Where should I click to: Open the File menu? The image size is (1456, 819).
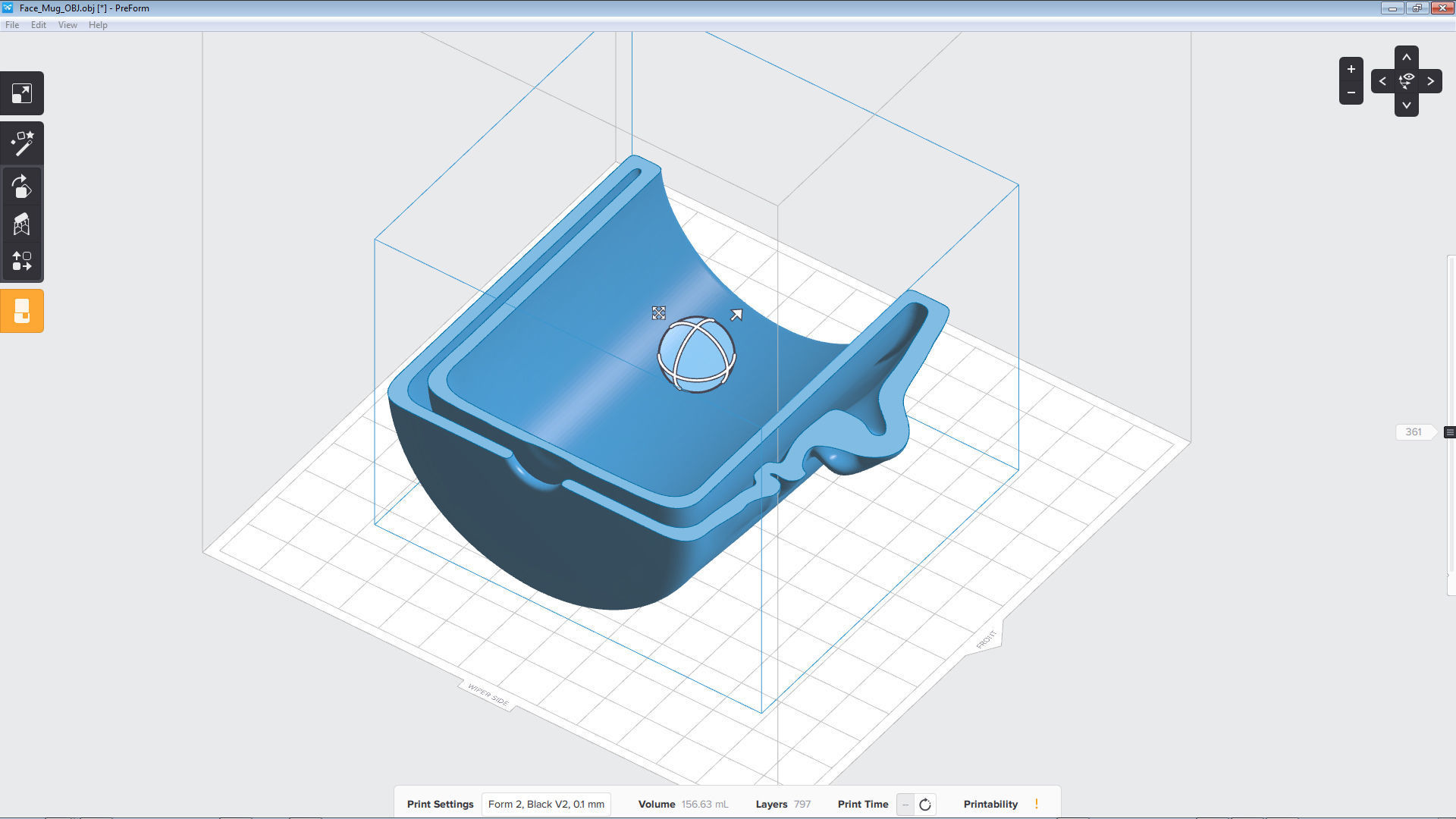point(12,25)
